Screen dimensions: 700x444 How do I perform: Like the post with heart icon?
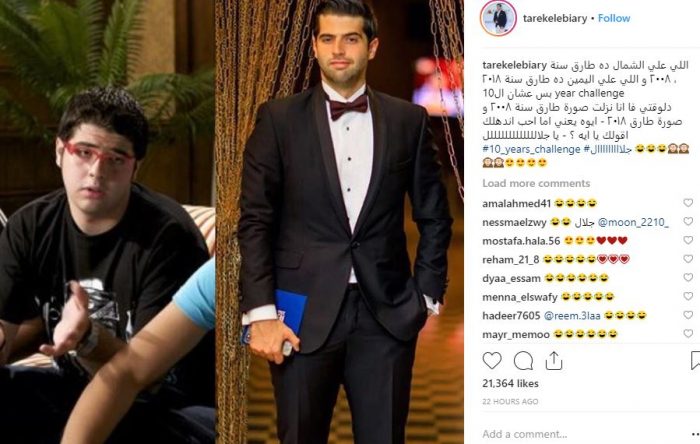[492, 360]
